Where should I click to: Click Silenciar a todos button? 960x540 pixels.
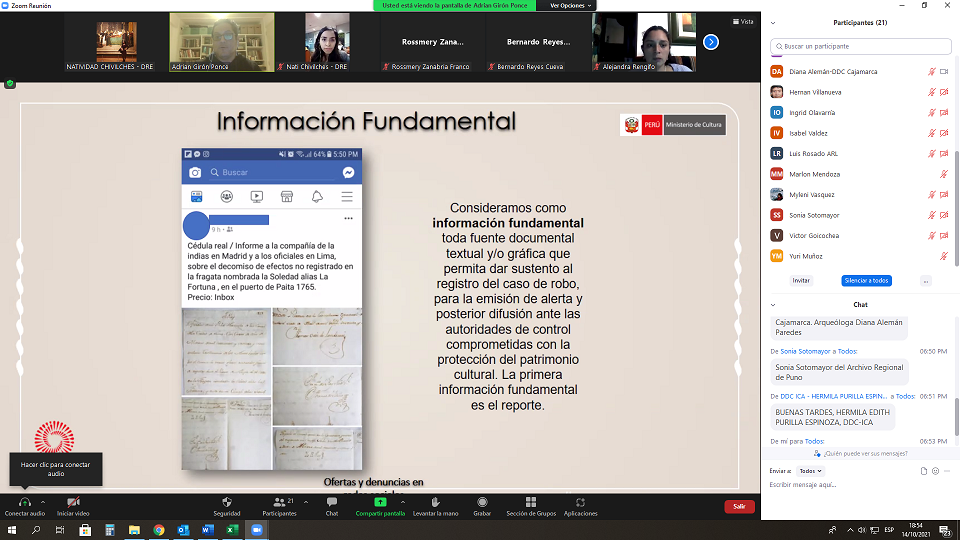tap(866, 280)
